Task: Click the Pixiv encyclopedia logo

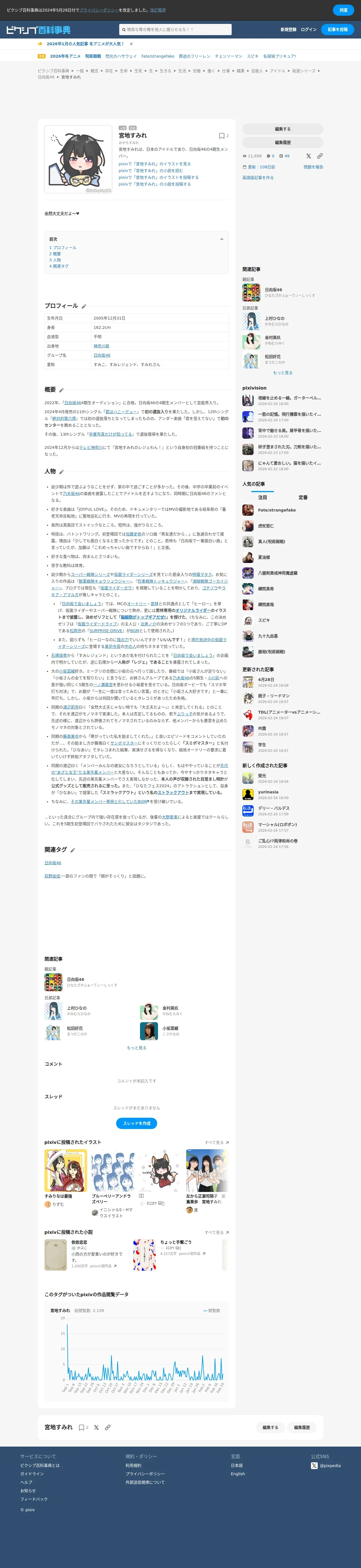Action: (x=38, y=30)
